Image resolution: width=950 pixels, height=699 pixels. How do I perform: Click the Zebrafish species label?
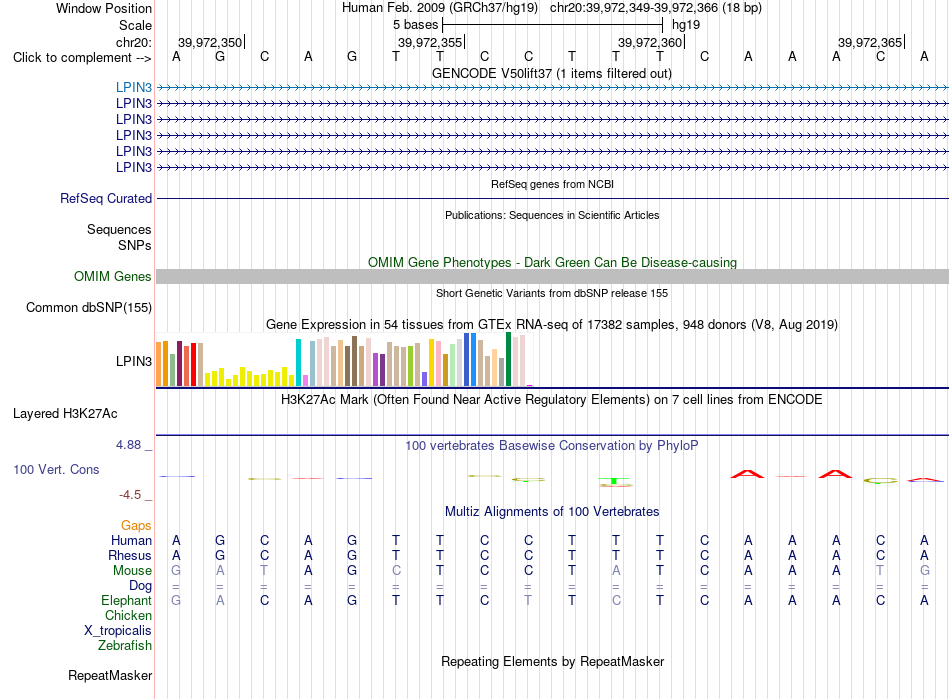[125, 646]
